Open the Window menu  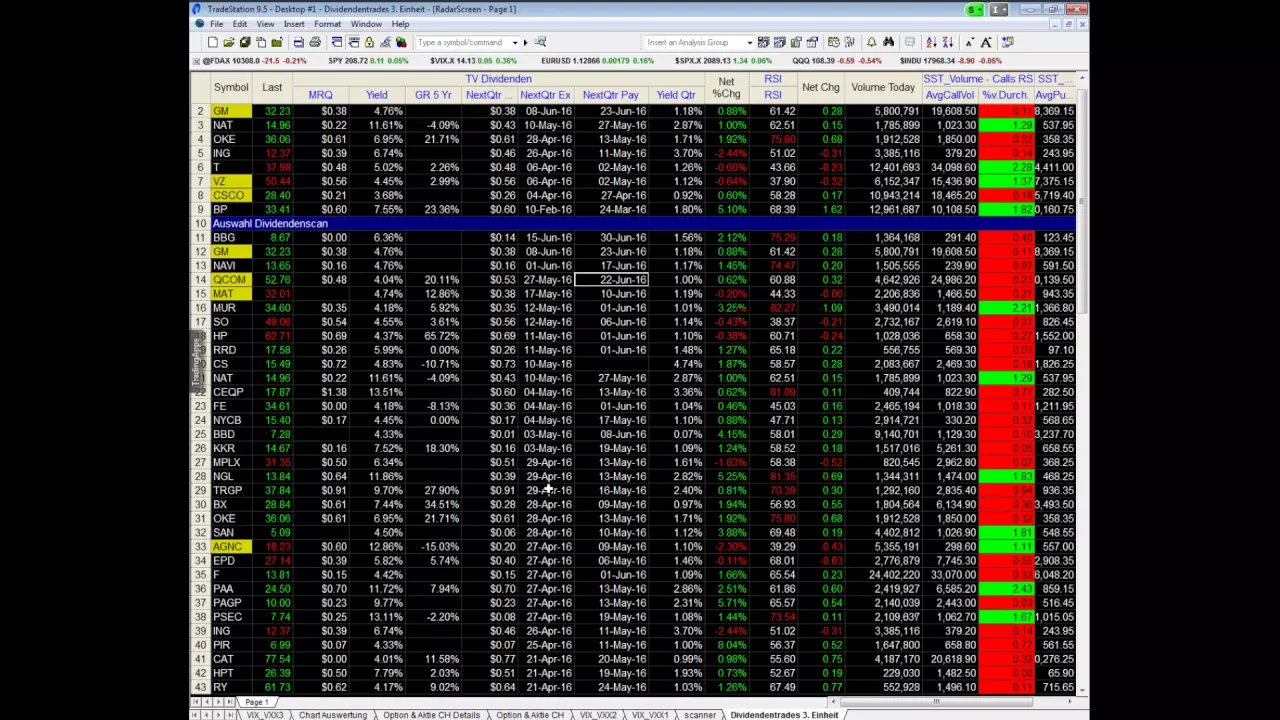coord(366,24)
